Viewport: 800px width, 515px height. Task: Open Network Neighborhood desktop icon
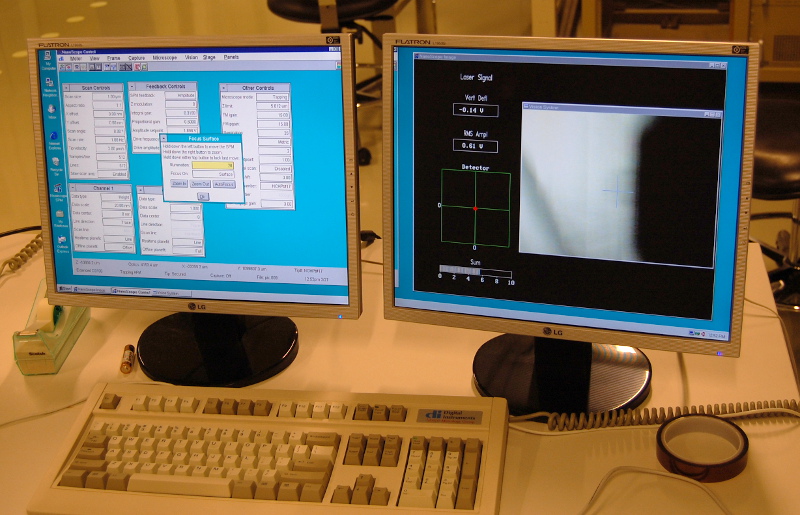[x=51, y=88]
